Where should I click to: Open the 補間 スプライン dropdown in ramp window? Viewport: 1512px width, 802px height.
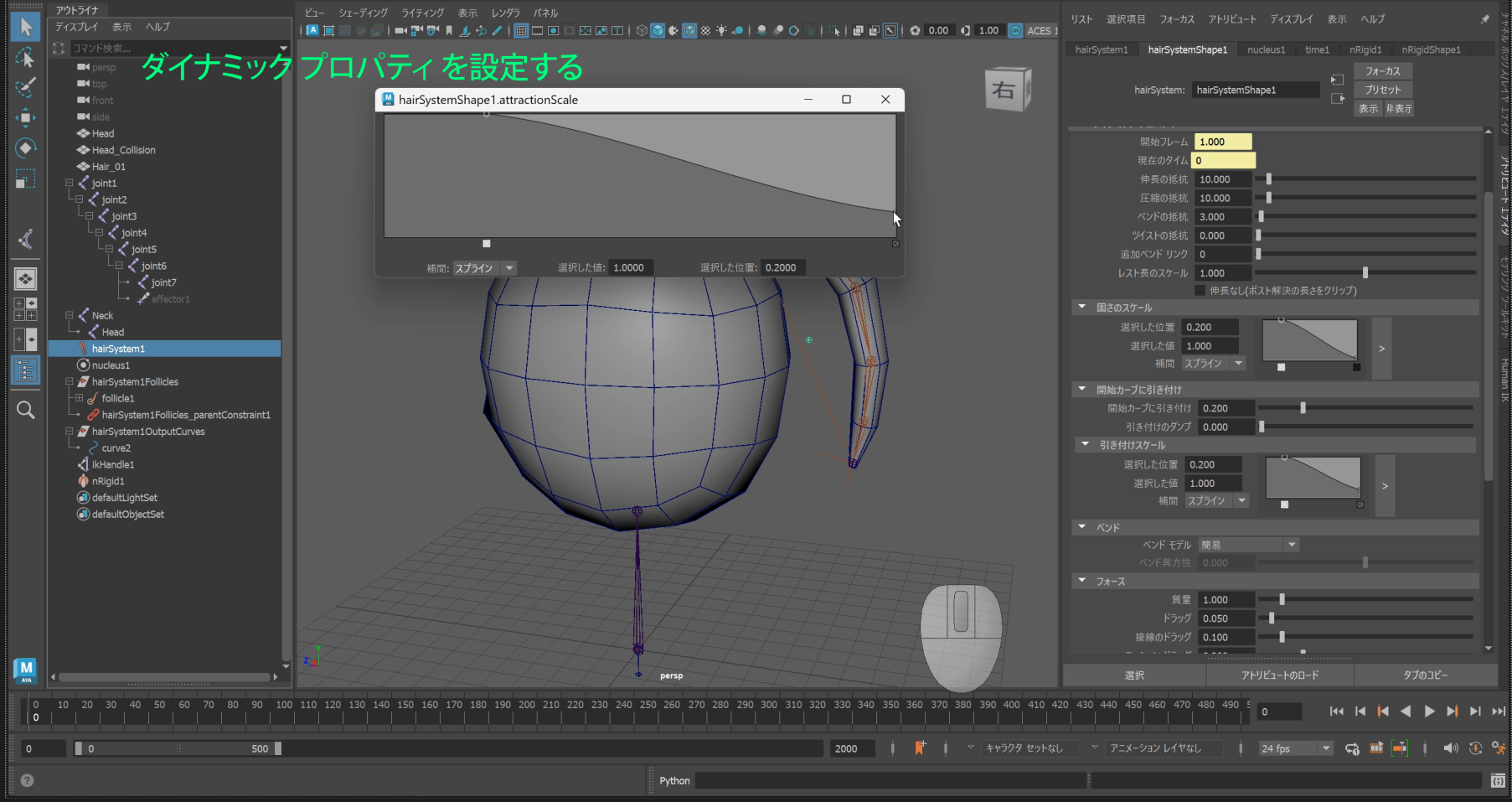(x=485, y=268)
